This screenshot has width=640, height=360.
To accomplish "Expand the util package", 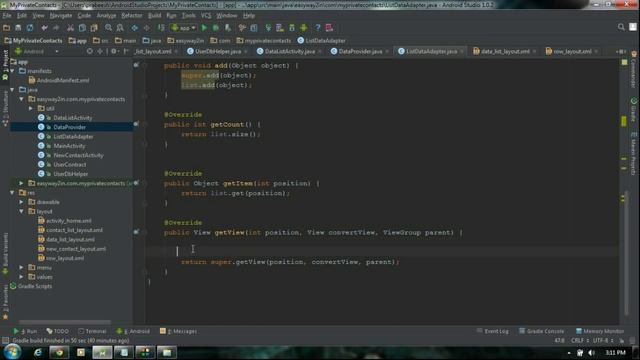I will (31, 109).
